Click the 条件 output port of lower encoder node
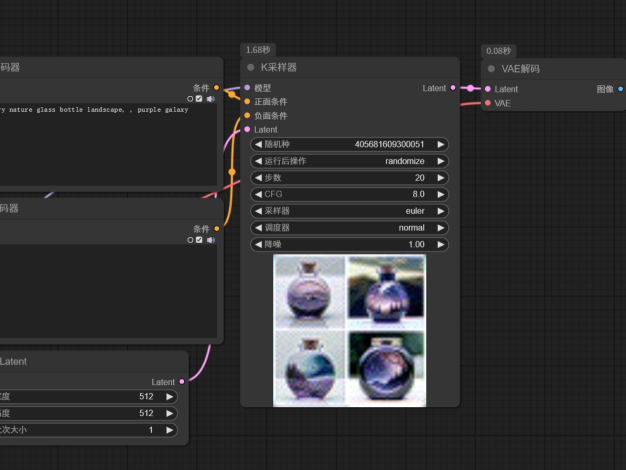The image size is (626, 470). click(216, 228)
